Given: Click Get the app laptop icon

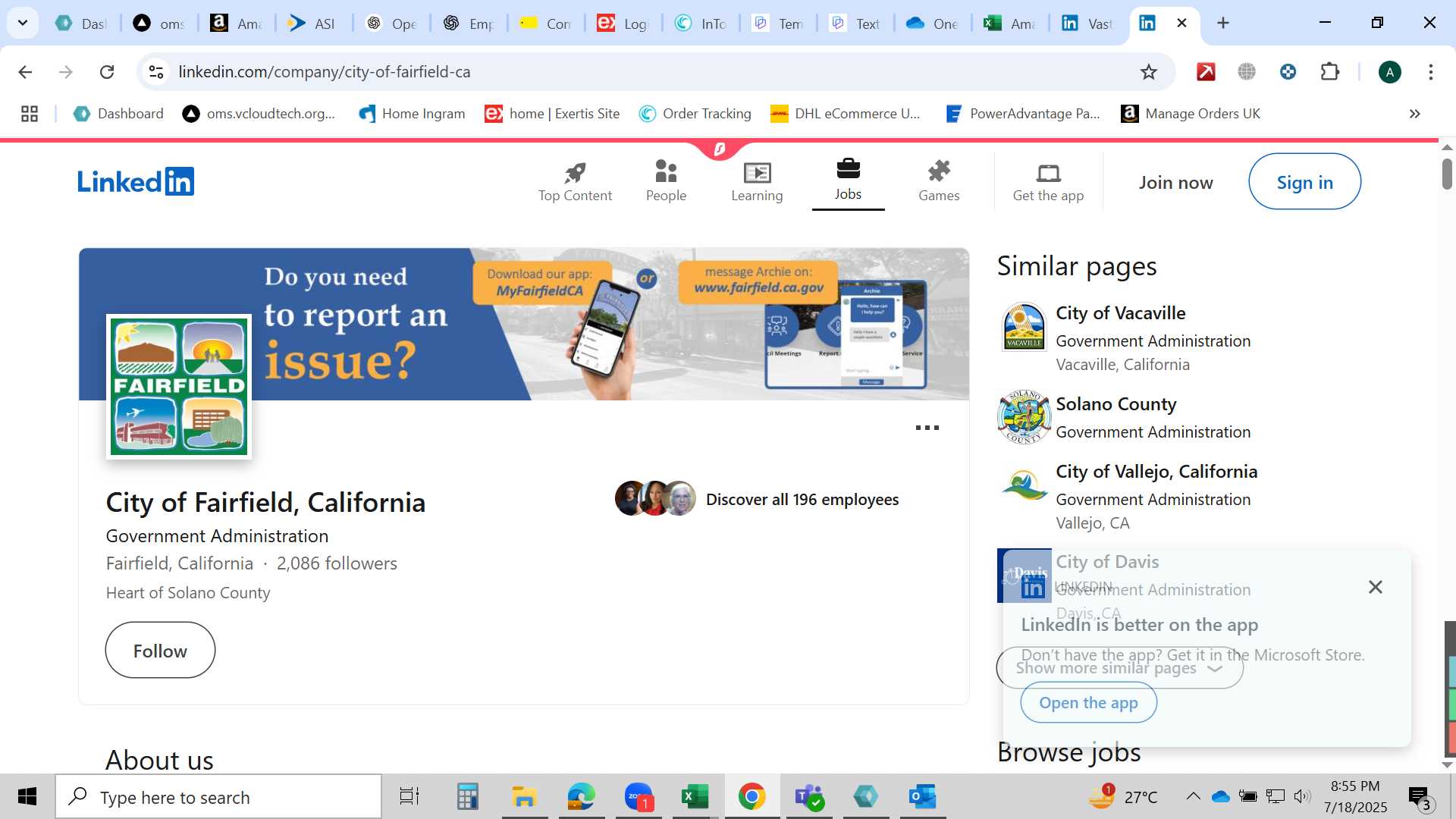Looking at the screenshot, I should 1048,182.
